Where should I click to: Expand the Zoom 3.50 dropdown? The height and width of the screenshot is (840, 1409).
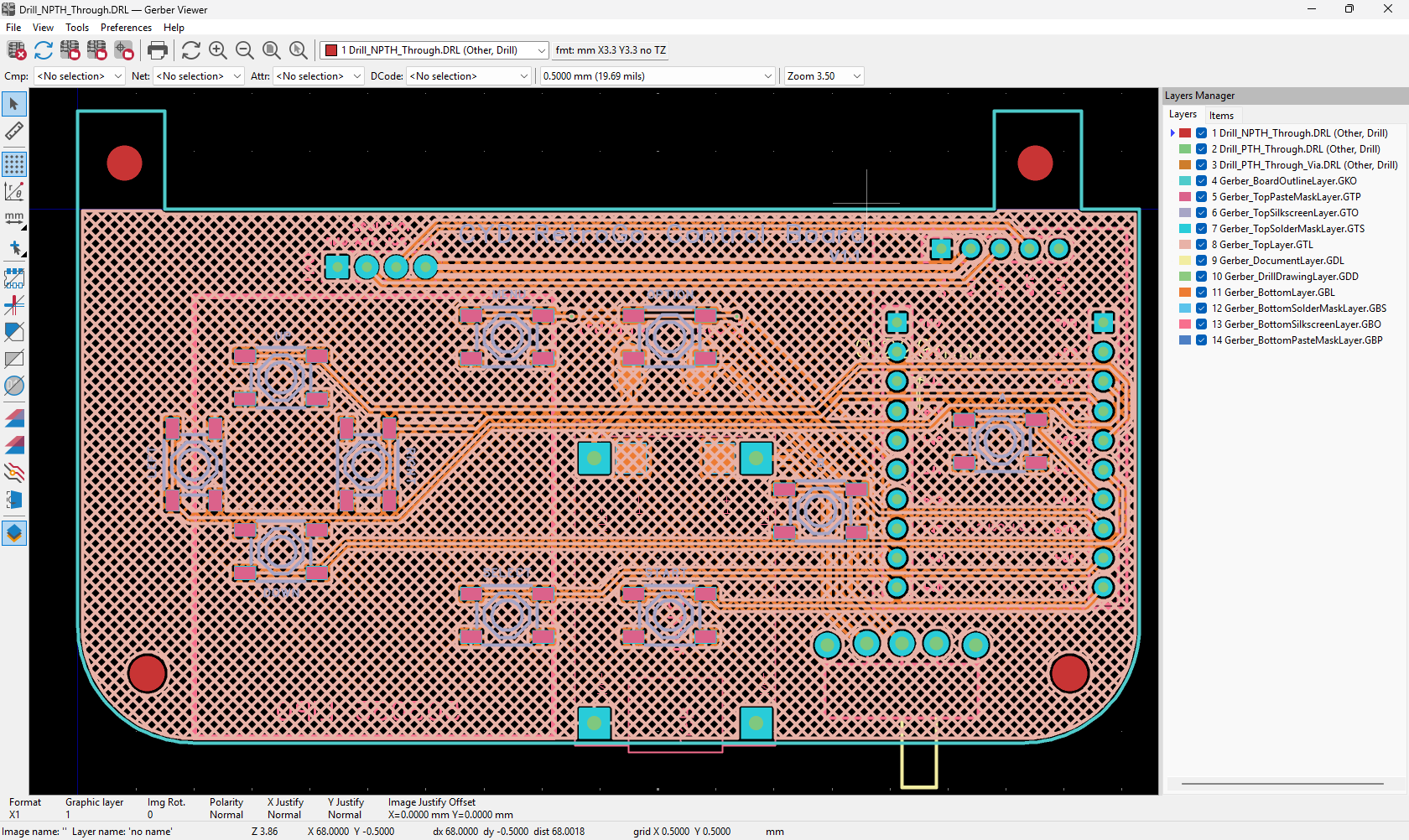coord(824,76)
